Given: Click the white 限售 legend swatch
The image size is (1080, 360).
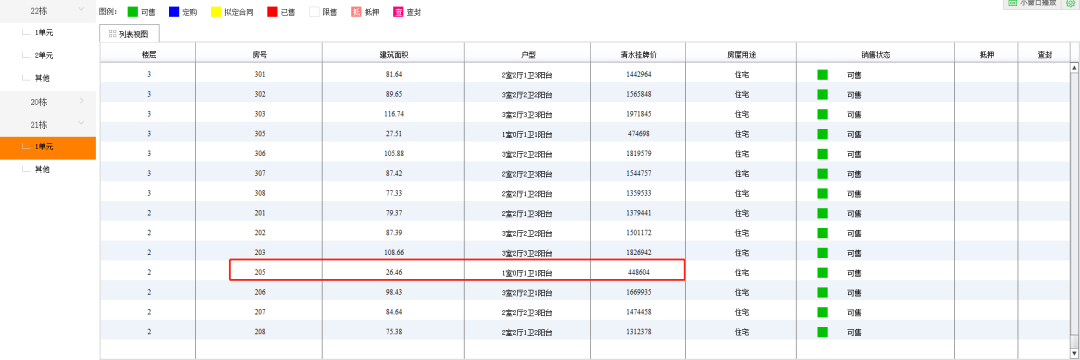Looking at the screenshot, I should [x=314, y=12].
